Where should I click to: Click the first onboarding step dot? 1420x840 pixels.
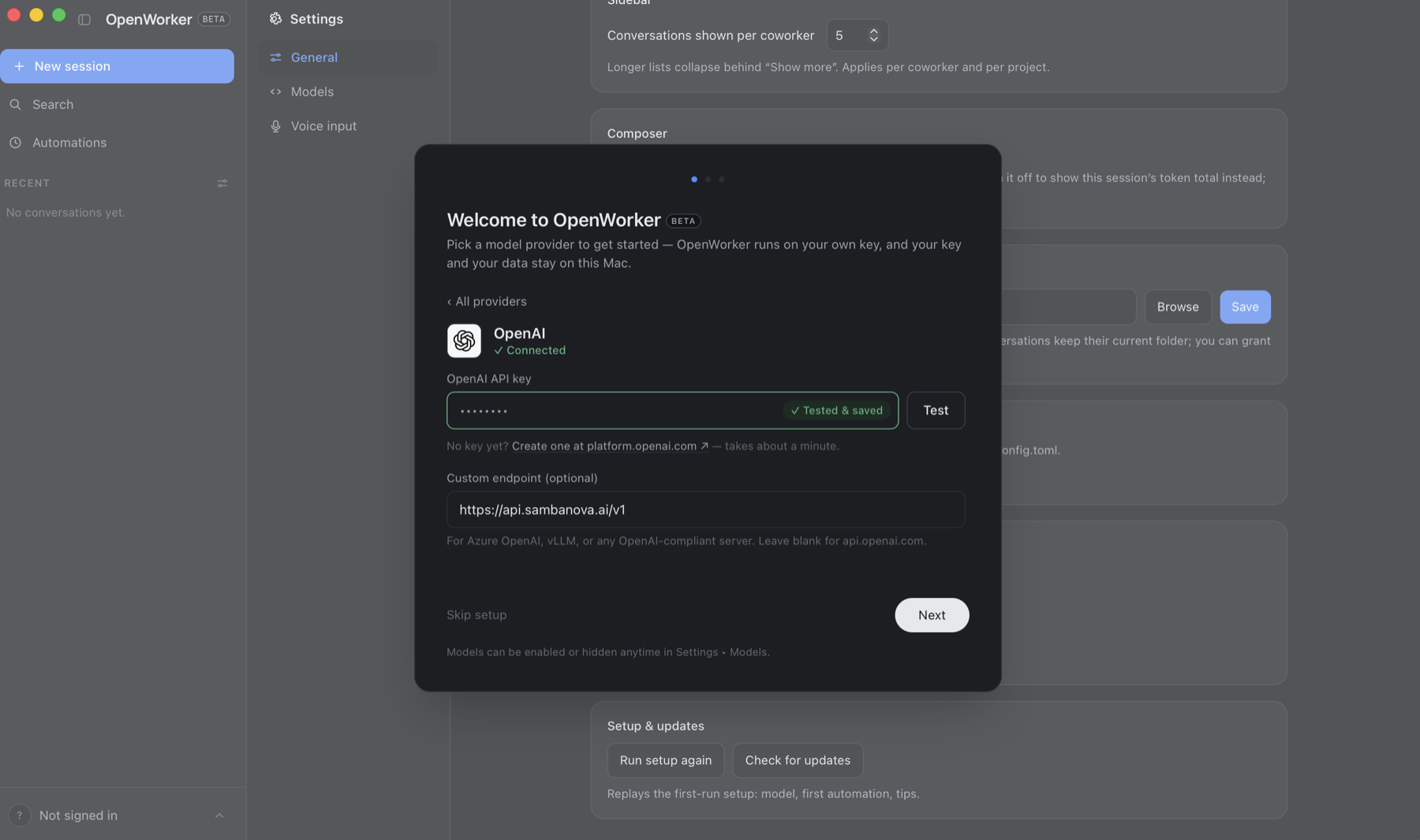click(x=694, y=180)
